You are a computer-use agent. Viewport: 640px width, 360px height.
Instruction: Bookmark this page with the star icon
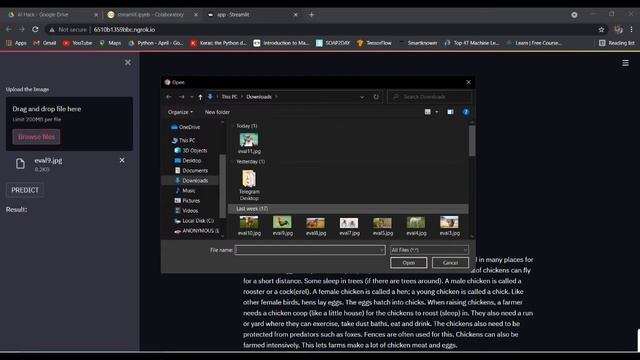tap(601, 29)
